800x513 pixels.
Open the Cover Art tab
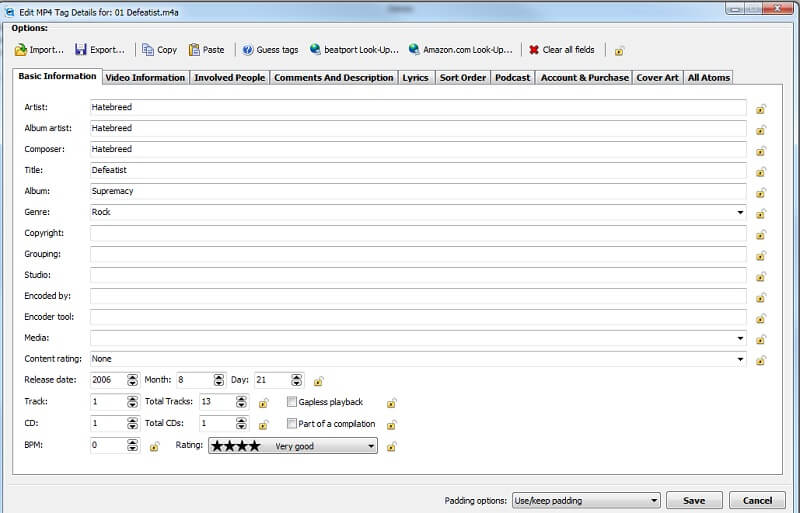coord(657,77)
